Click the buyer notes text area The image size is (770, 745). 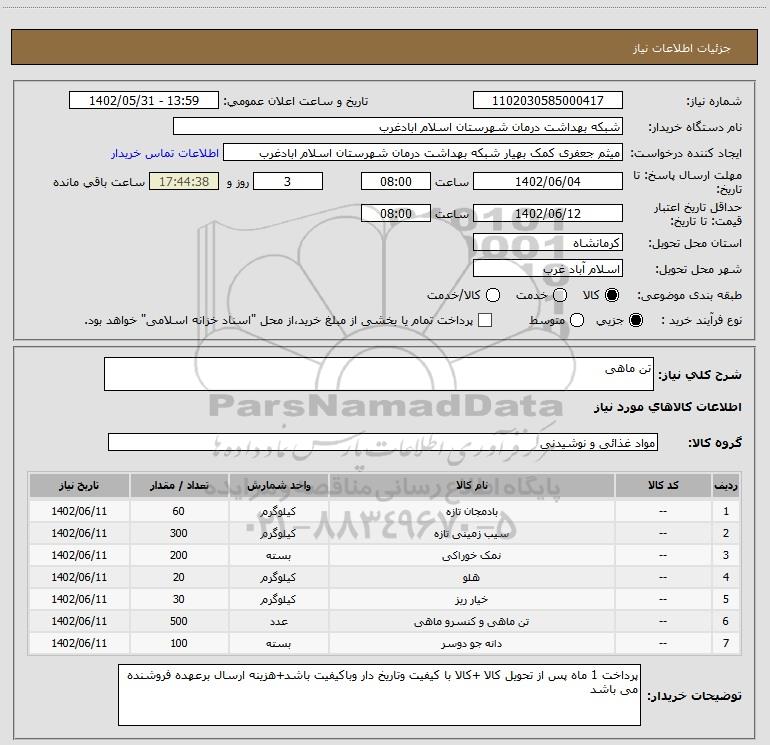379,694
